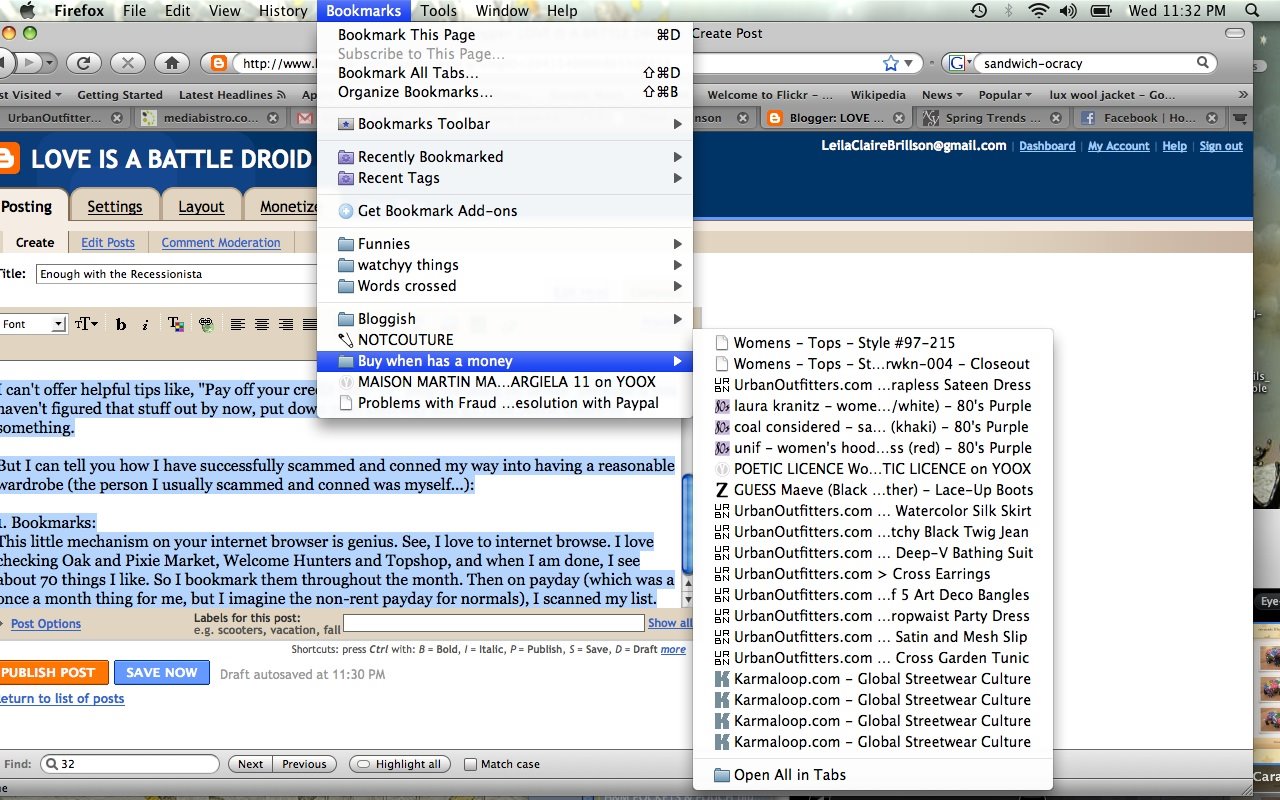The height and width of the screenshot is (800, 1280).
Task: Click the browser stop loading button
Action: click(128, 63)
